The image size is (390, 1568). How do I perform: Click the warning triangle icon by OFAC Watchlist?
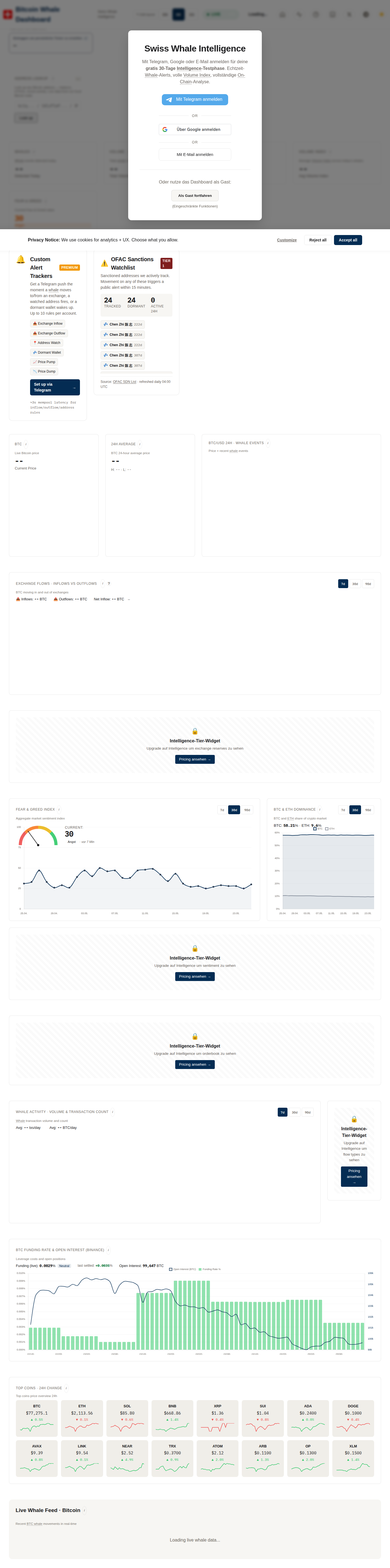[104, 264]
